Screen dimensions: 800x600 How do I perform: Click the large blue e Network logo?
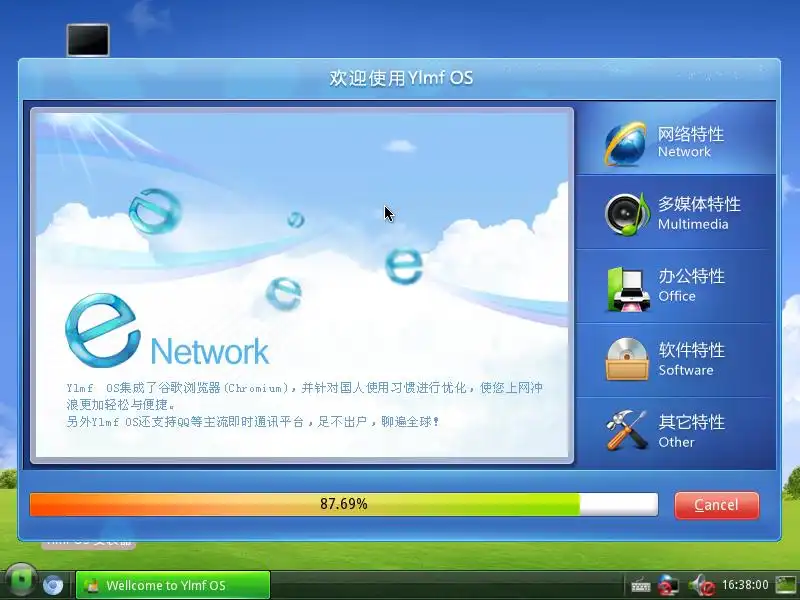click(x=166, y=331)
